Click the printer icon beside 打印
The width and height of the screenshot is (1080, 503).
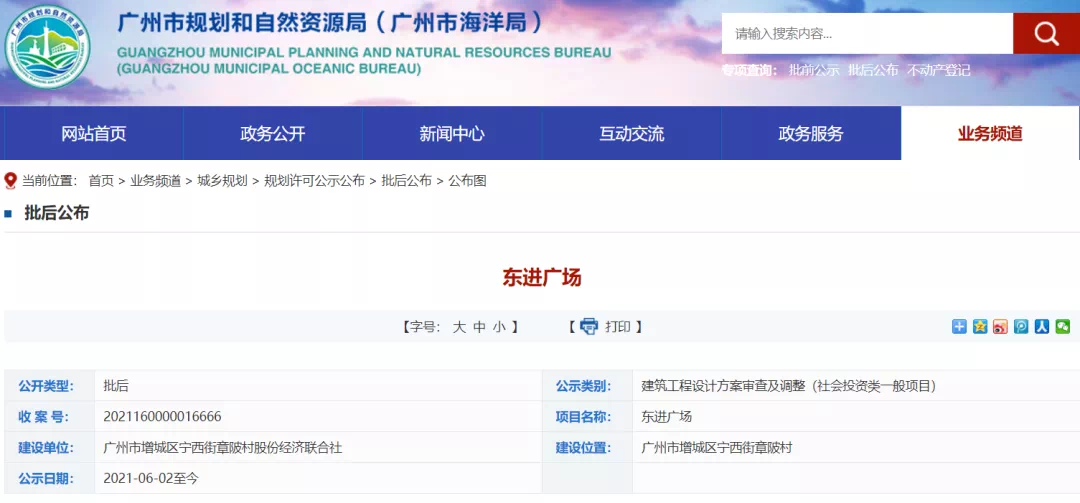[x=589, y=327]
